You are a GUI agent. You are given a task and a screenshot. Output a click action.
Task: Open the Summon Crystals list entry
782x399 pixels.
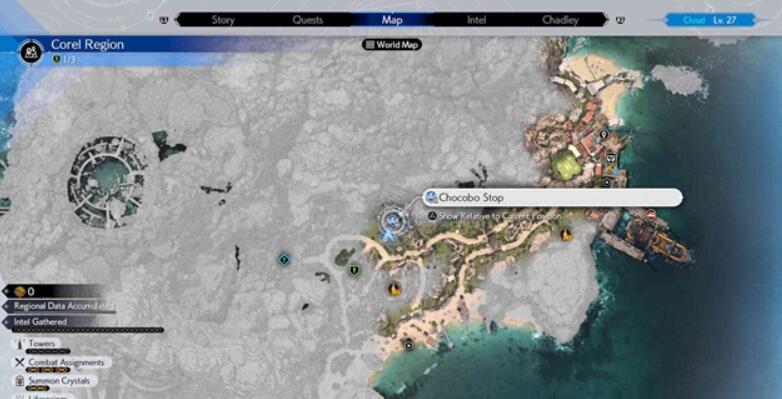tap(55, 381)
